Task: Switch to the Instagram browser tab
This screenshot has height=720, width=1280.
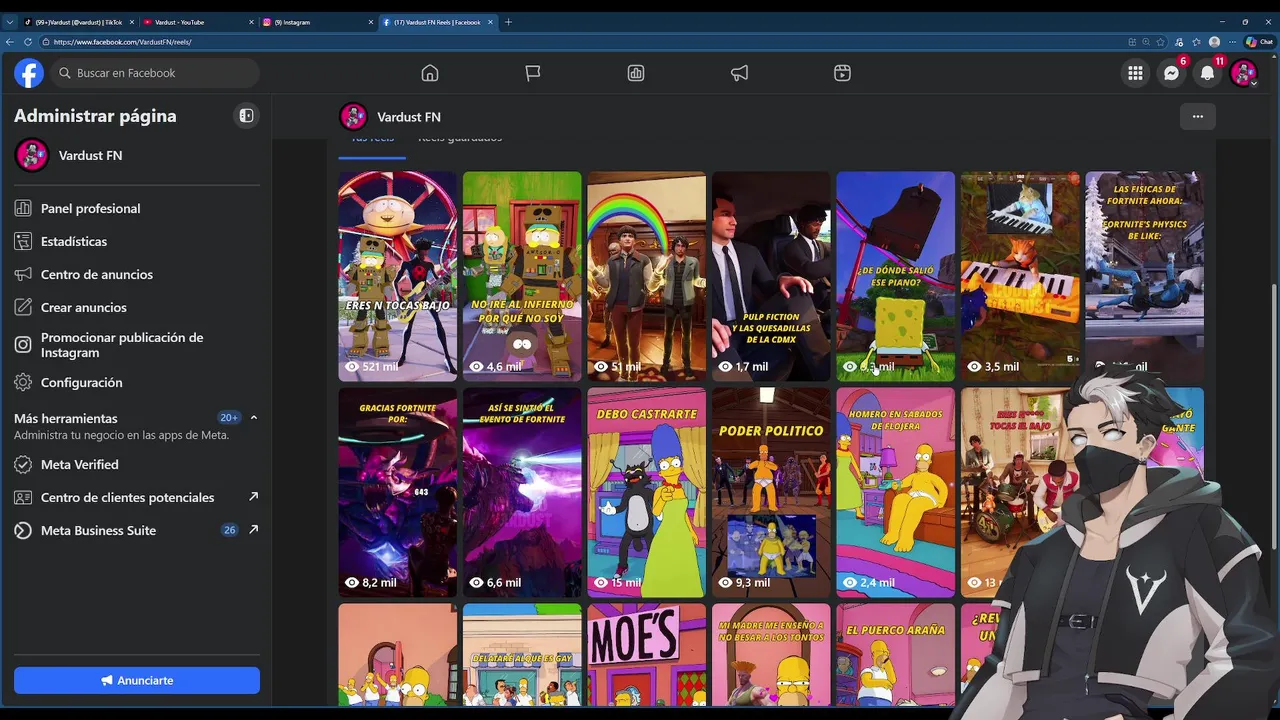Action: [317, 22]
